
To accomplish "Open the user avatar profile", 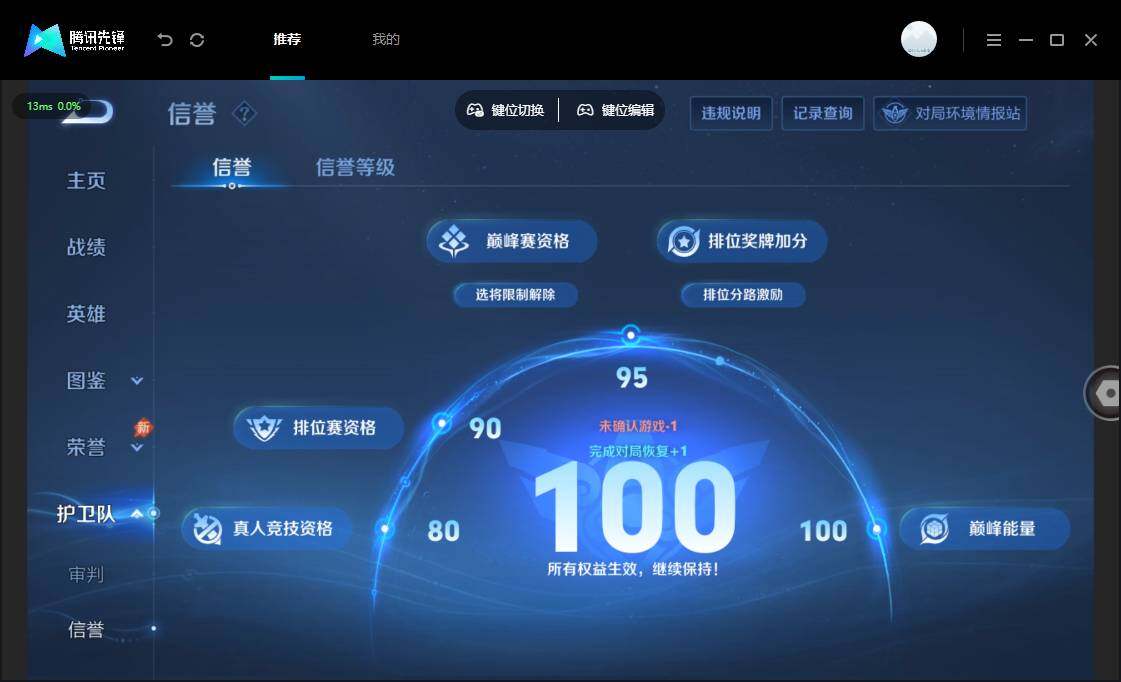I will click(919, 39).
